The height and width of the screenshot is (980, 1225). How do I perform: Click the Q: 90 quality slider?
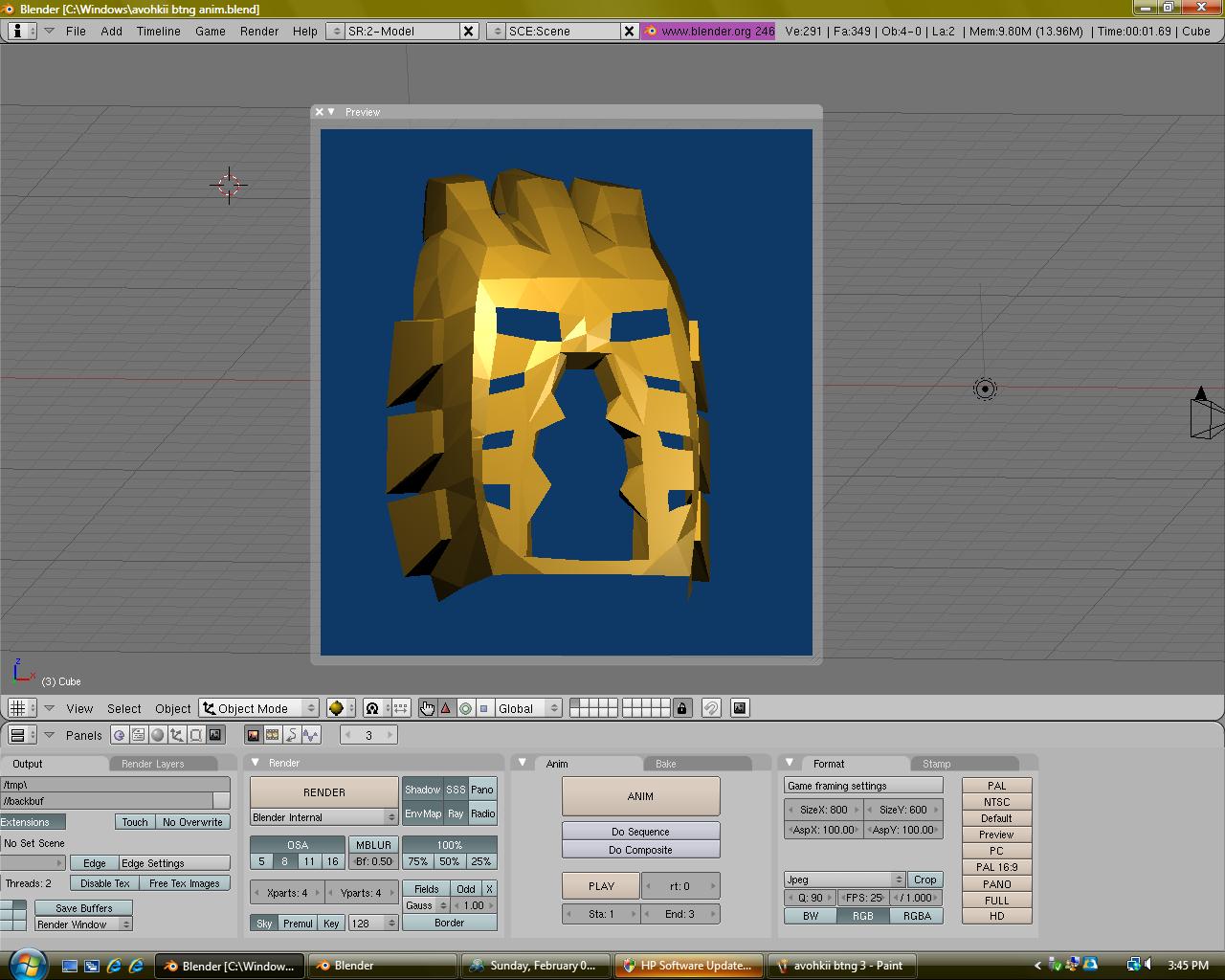coord(810,898)
